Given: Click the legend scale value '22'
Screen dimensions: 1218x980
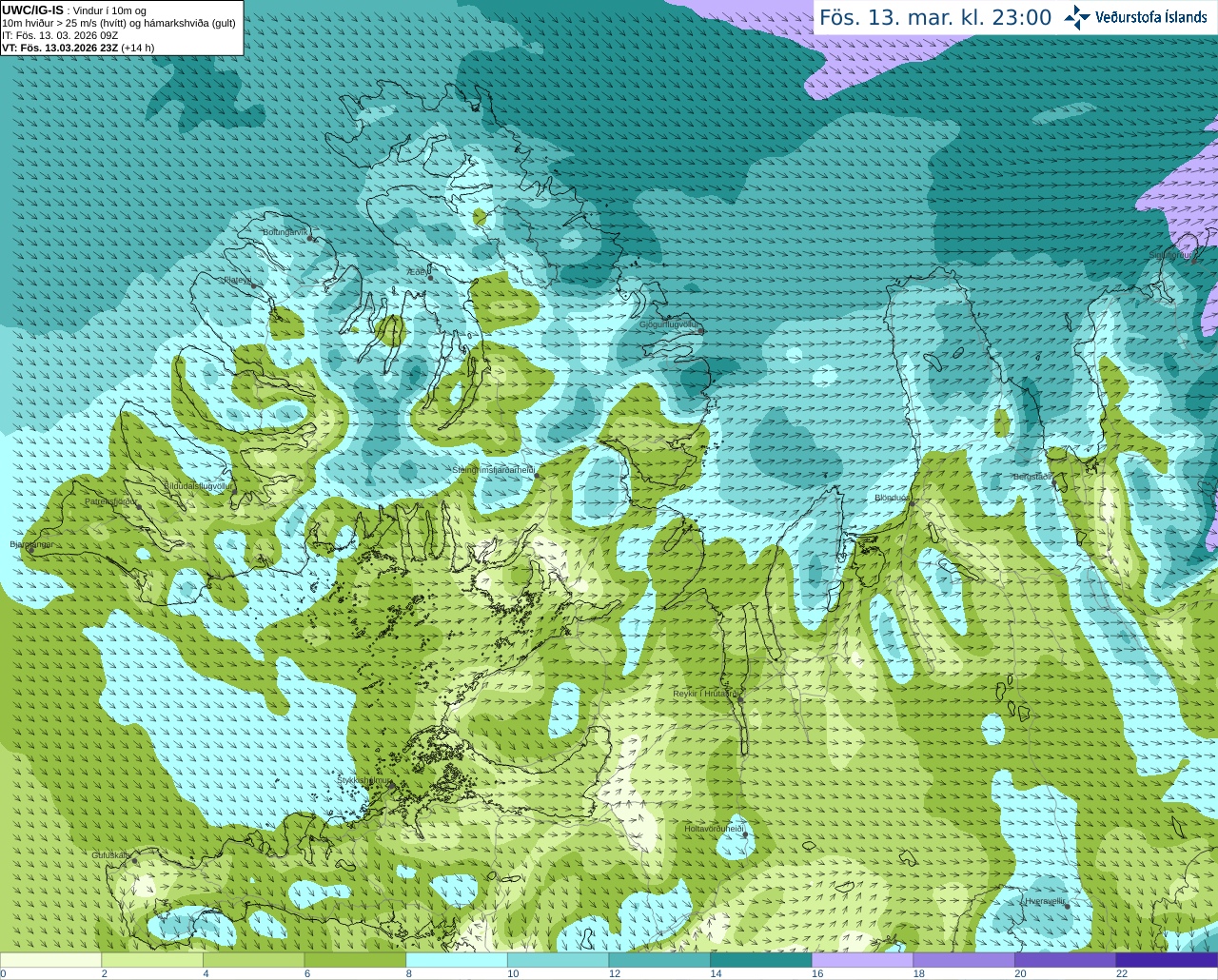Looking at the screenshot, I should 1122,973.
